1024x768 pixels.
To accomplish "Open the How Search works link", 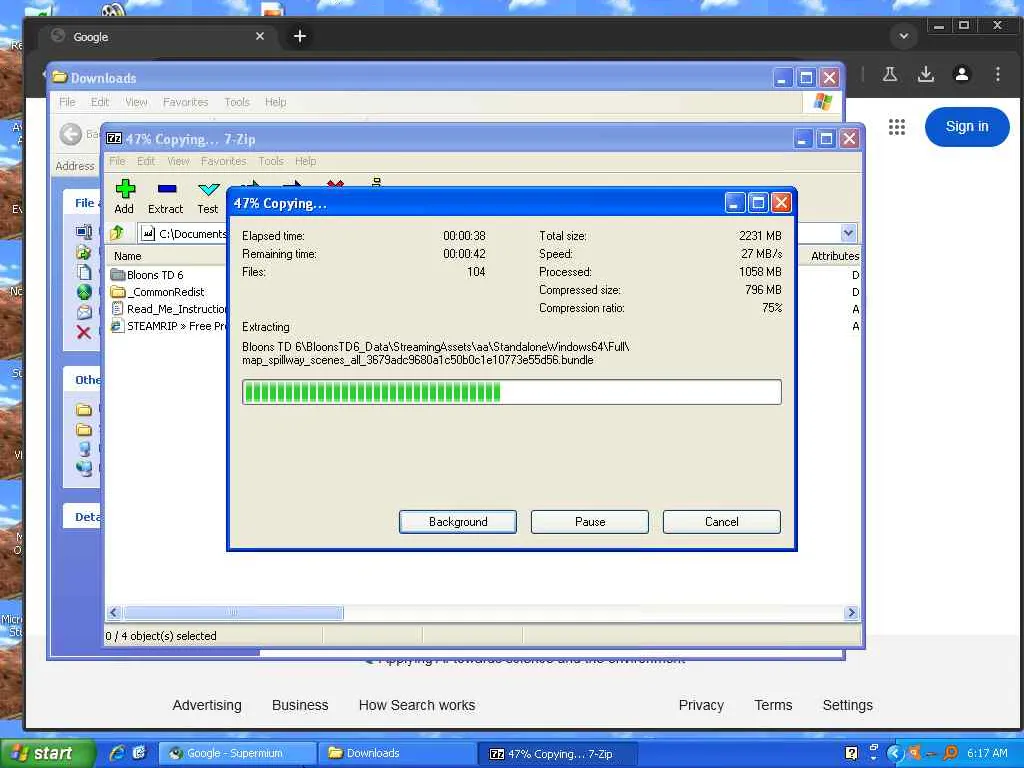I will [x=417, y=705].
